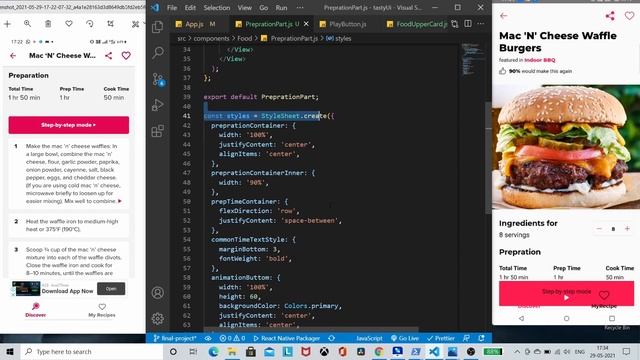Decrease servings with the minus button

[599, 229]
